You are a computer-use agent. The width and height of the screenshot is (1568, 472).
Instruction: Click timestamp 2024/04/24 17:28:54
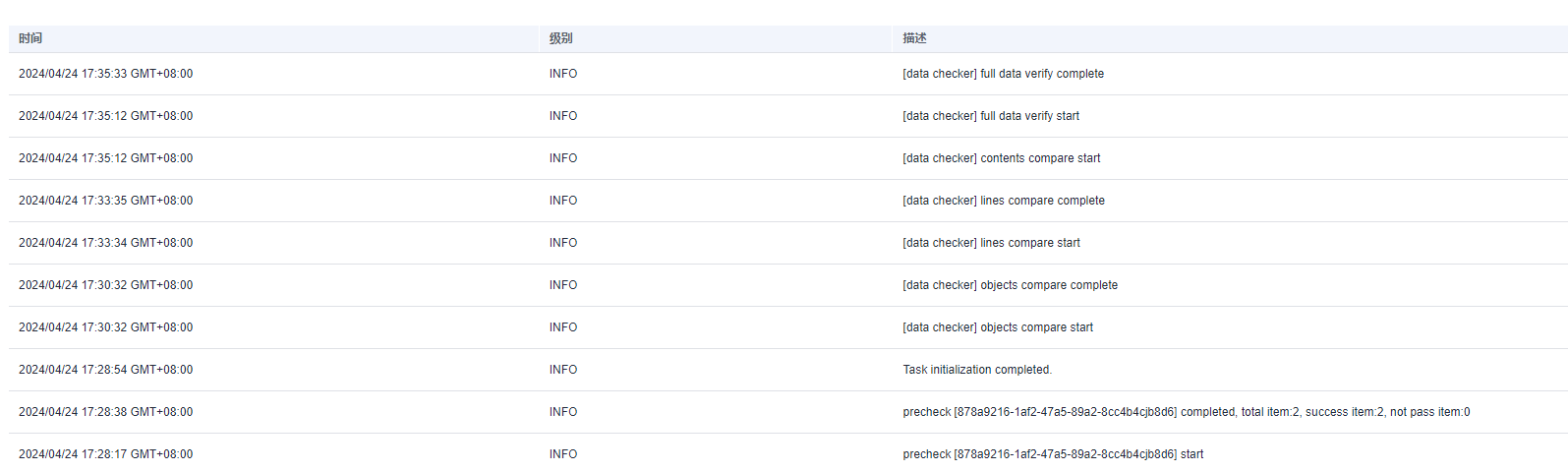[x=105, y=370]
